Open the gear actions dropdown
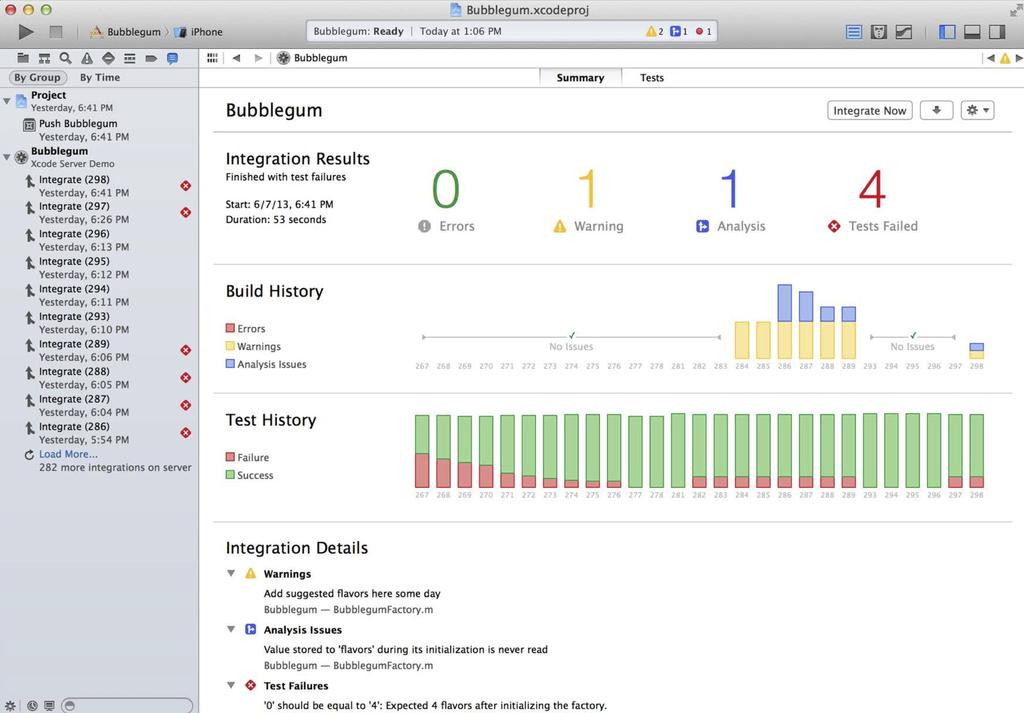 pos(978,110)
